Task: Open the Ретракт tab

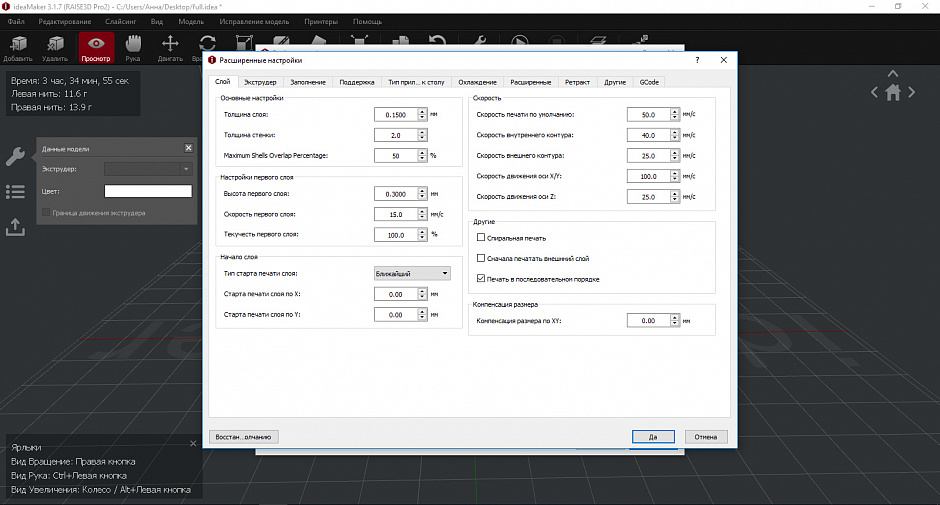Action: click(x=577, y=82)
